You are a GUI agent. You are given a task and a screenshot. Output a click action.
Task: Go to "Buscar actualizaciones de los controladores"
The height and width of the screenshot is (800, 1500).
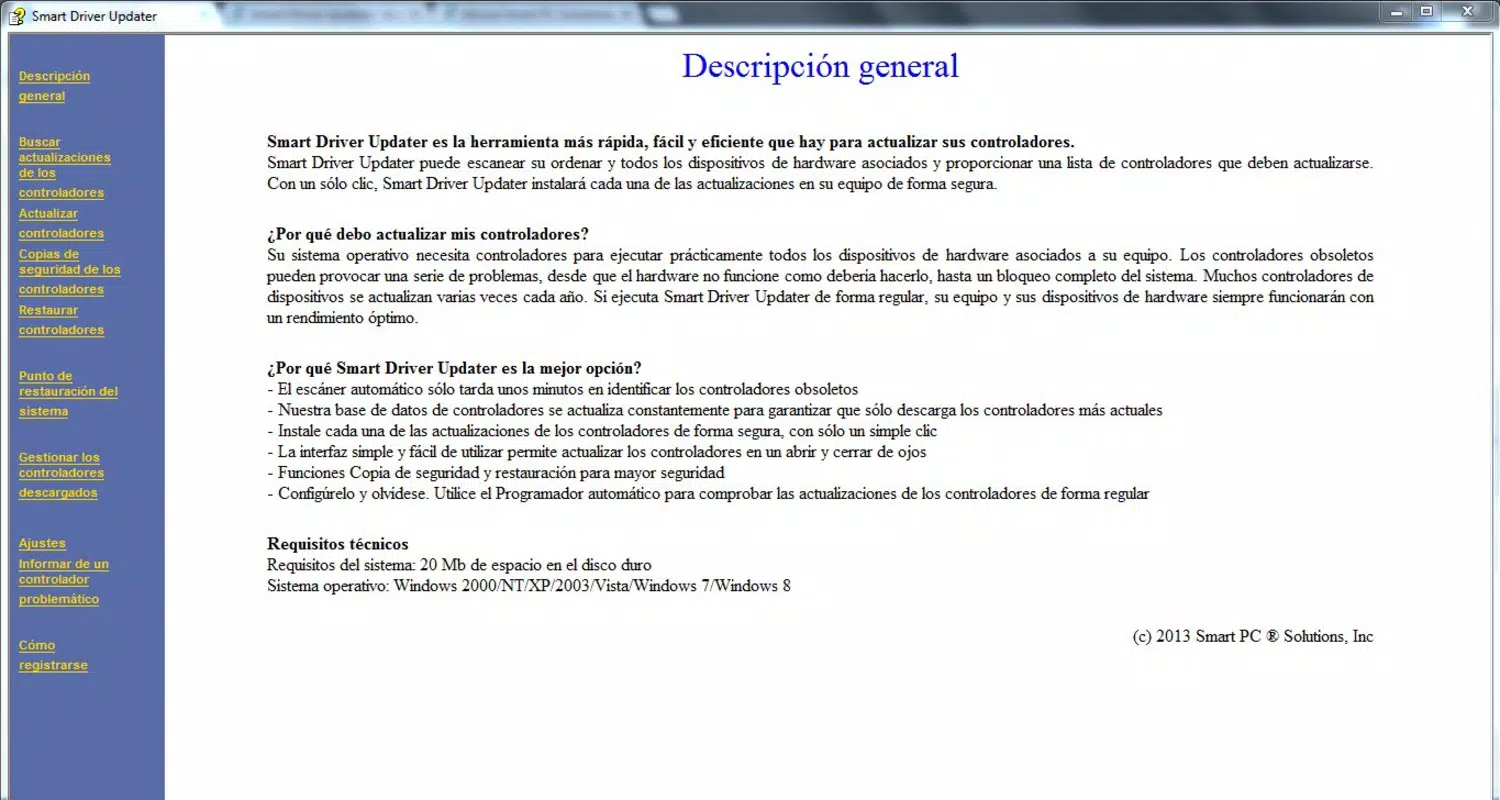point(65,167)
